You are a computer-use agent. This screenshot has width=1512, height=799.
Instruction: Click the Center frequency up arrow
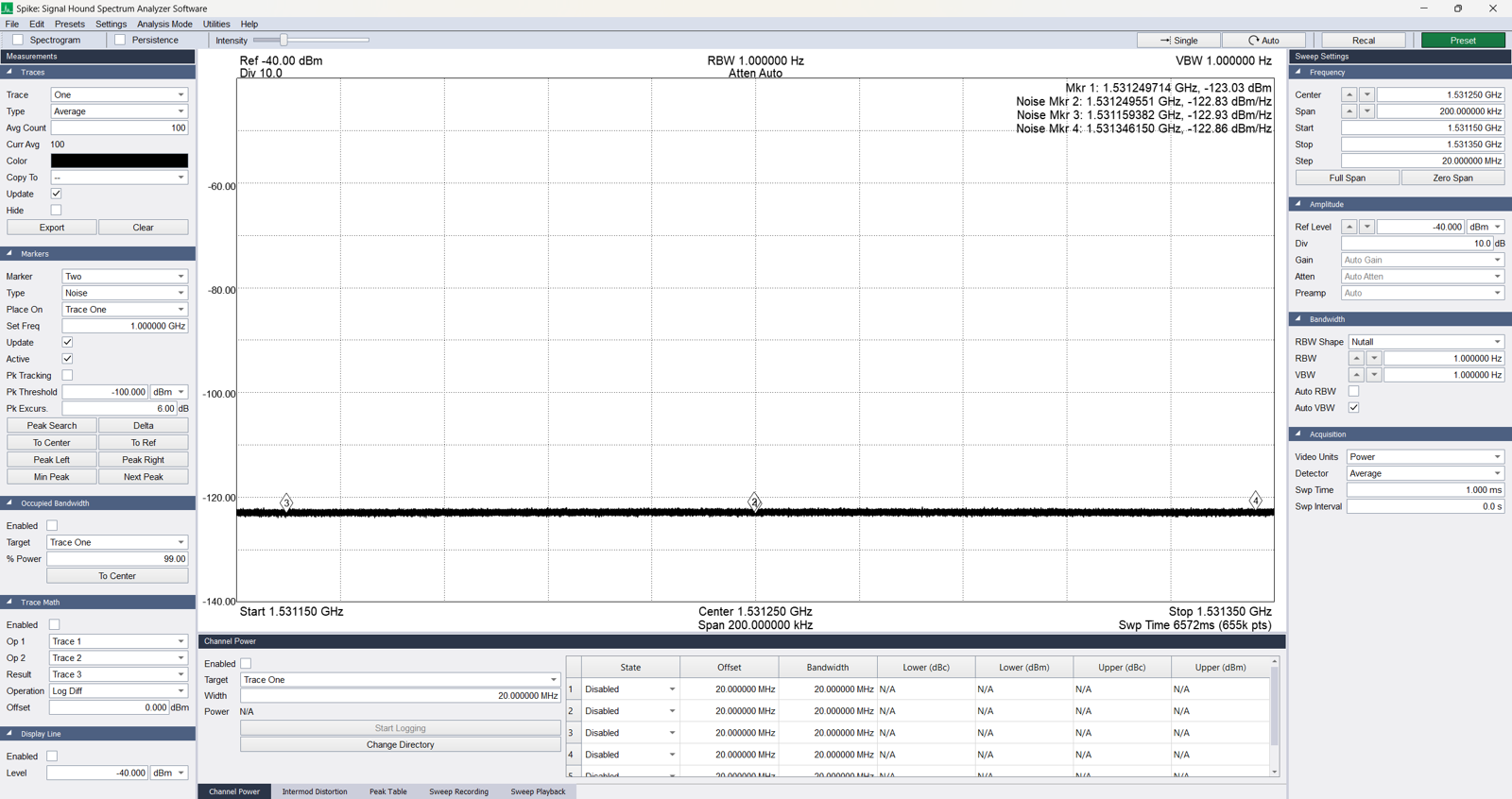coord(1349,95)
